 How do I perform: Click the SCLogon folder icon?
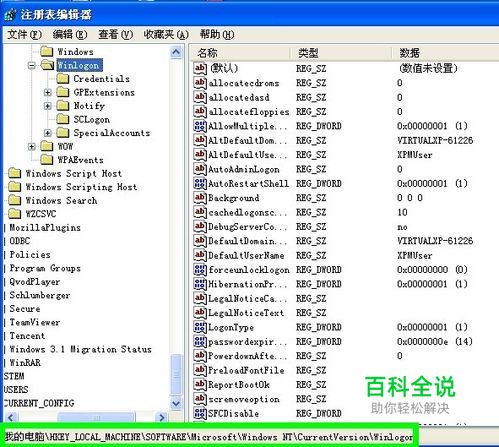[x=62, y=119]
